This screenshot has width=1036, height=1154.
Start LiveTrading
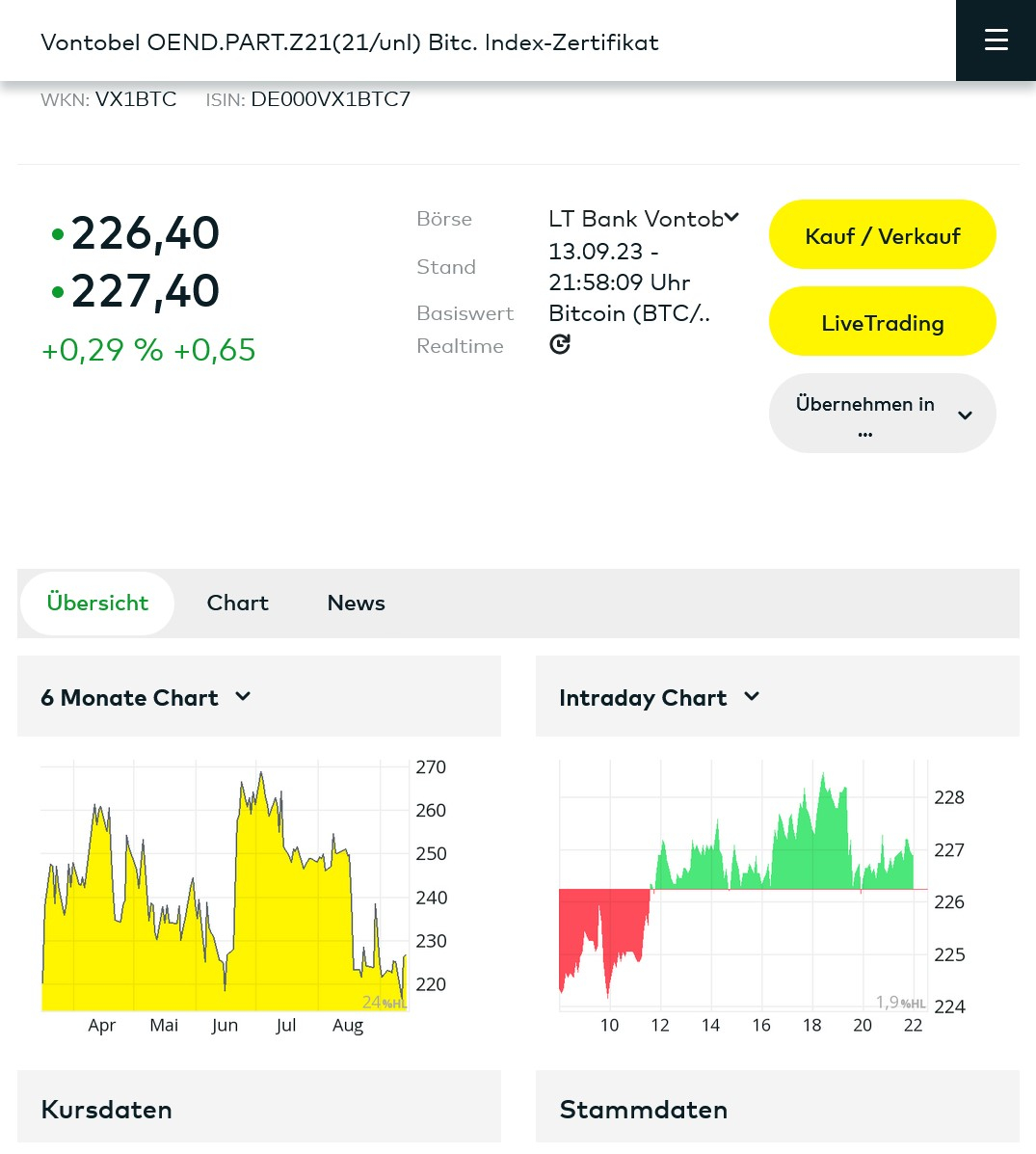[882, 322]
